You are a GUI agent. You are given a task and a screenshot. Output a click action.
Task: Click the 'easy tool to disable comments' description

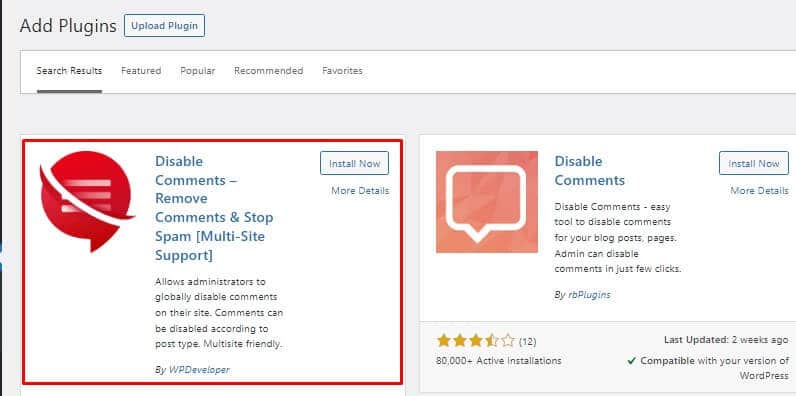click(x=618, y=238)
